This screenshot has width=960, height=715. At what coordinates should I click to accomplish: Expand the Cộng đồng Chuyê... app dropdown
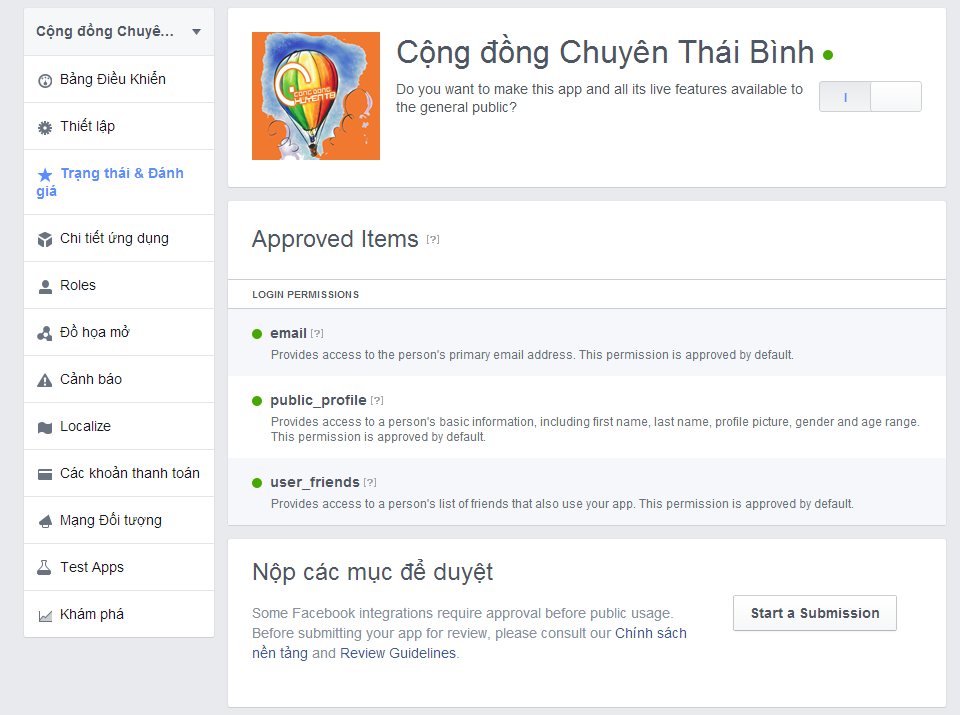196,32
